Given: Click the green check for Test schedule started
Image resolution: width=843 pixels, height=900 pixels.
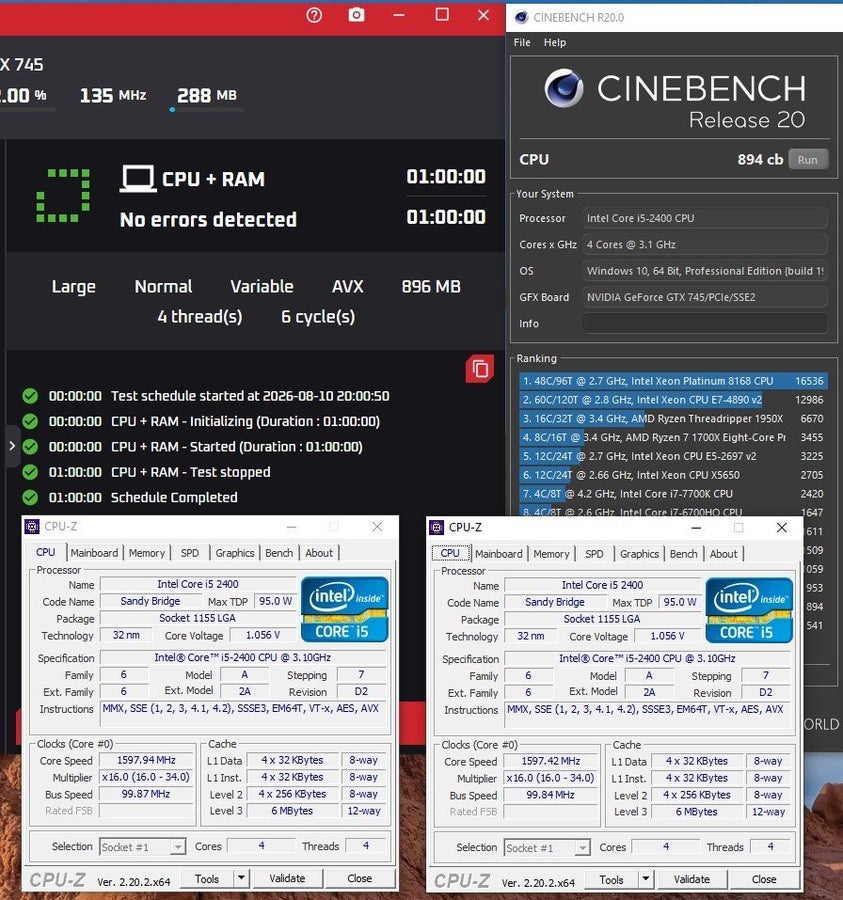Looking at the screenshot, I should point(30,396).
